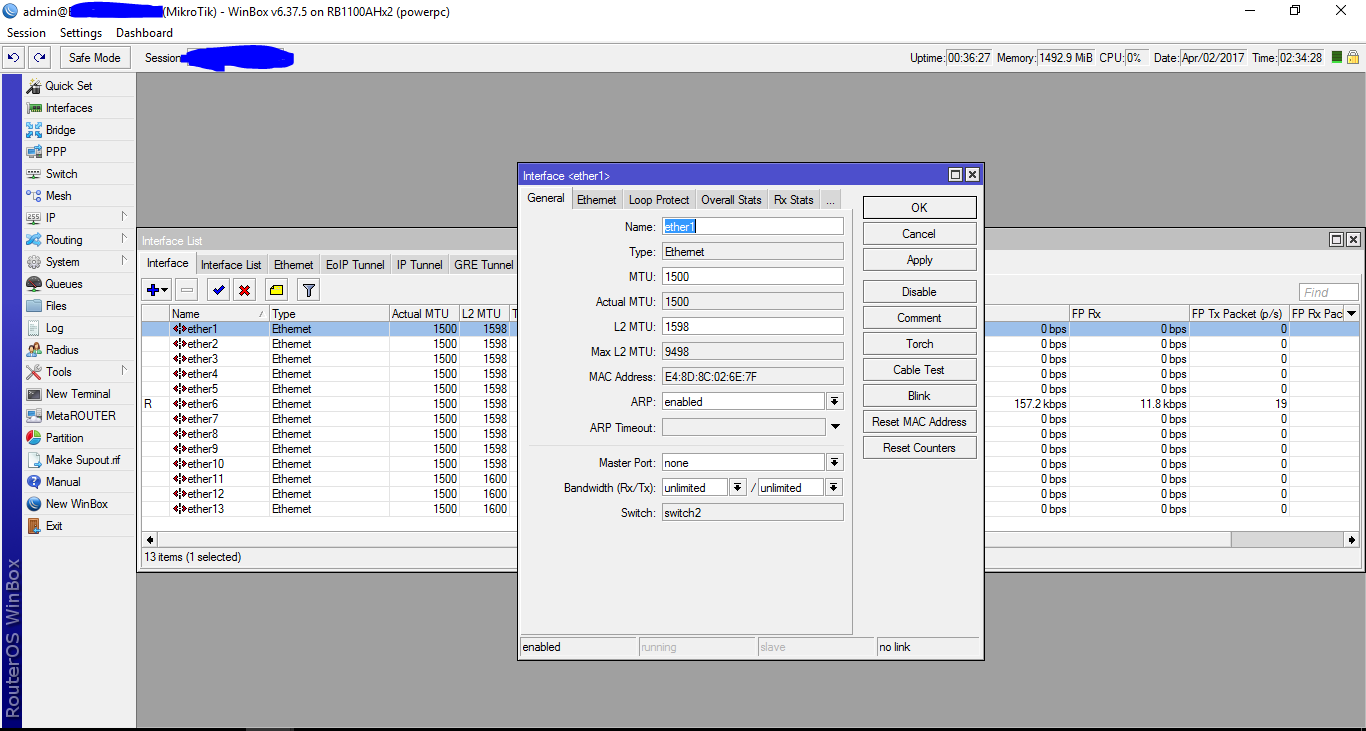
Task: Open the Settings menu
Action: (x=81, y=33)
